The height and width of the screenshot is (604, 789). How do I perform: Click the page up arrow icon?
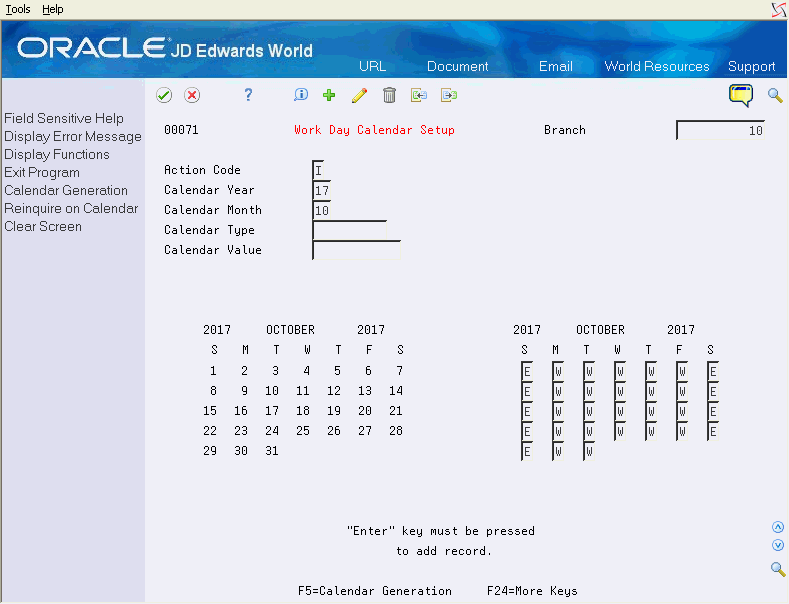(x=778, y=527)
